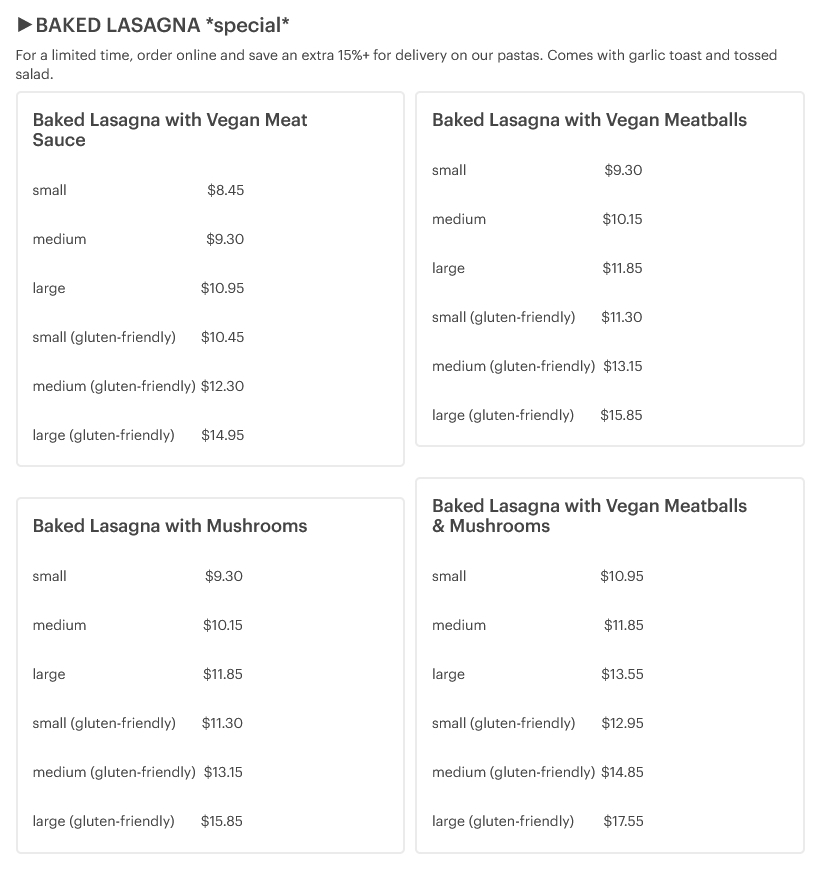
Task: Pick the small gluten-friendly option at $10.45
Action: pyautogui.click(x=138, y=337)
